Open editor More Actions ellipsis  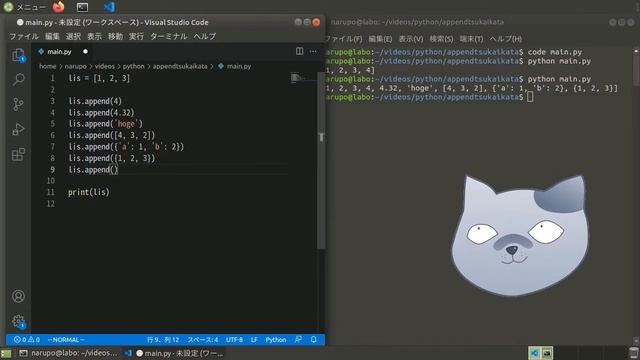point(313,51)
